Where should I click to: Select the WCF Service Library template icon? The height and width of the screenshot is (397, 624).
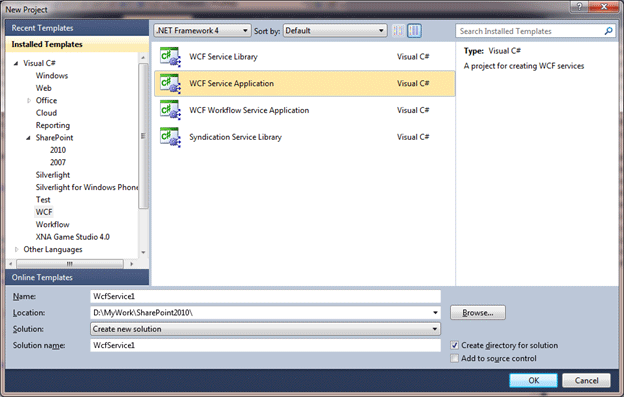click(170, 57)
